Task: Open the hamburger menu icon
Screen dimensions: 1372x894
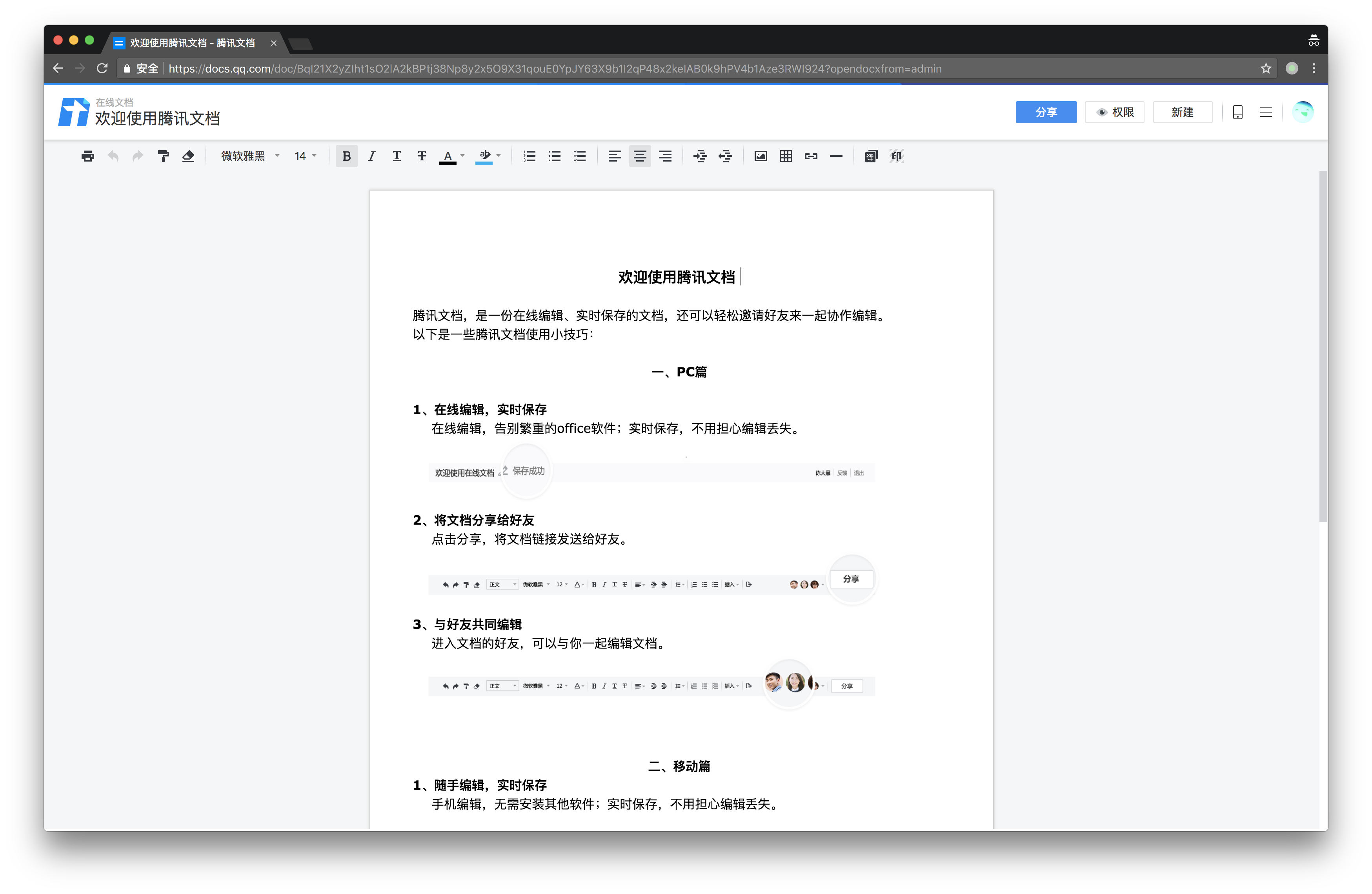Action: point(1266,113)
